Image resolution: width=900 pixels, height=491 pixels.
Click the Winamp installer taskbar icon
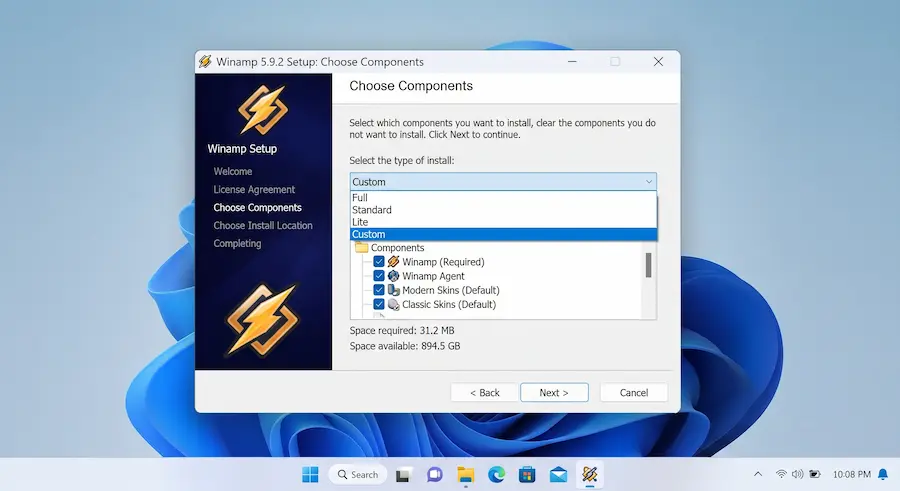click(589, 474)
